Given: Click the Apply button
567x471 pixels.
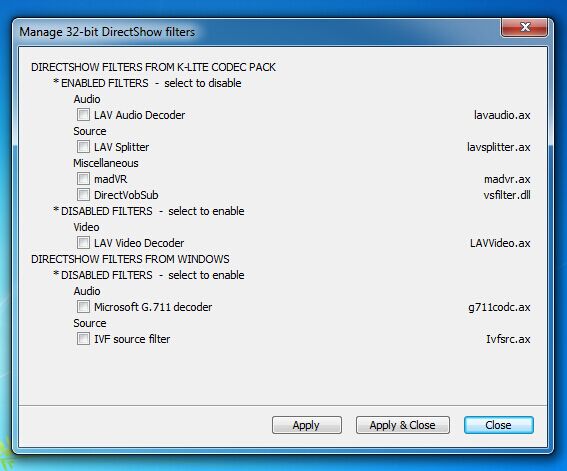Looking at the screenshot, I should [307, 425].
